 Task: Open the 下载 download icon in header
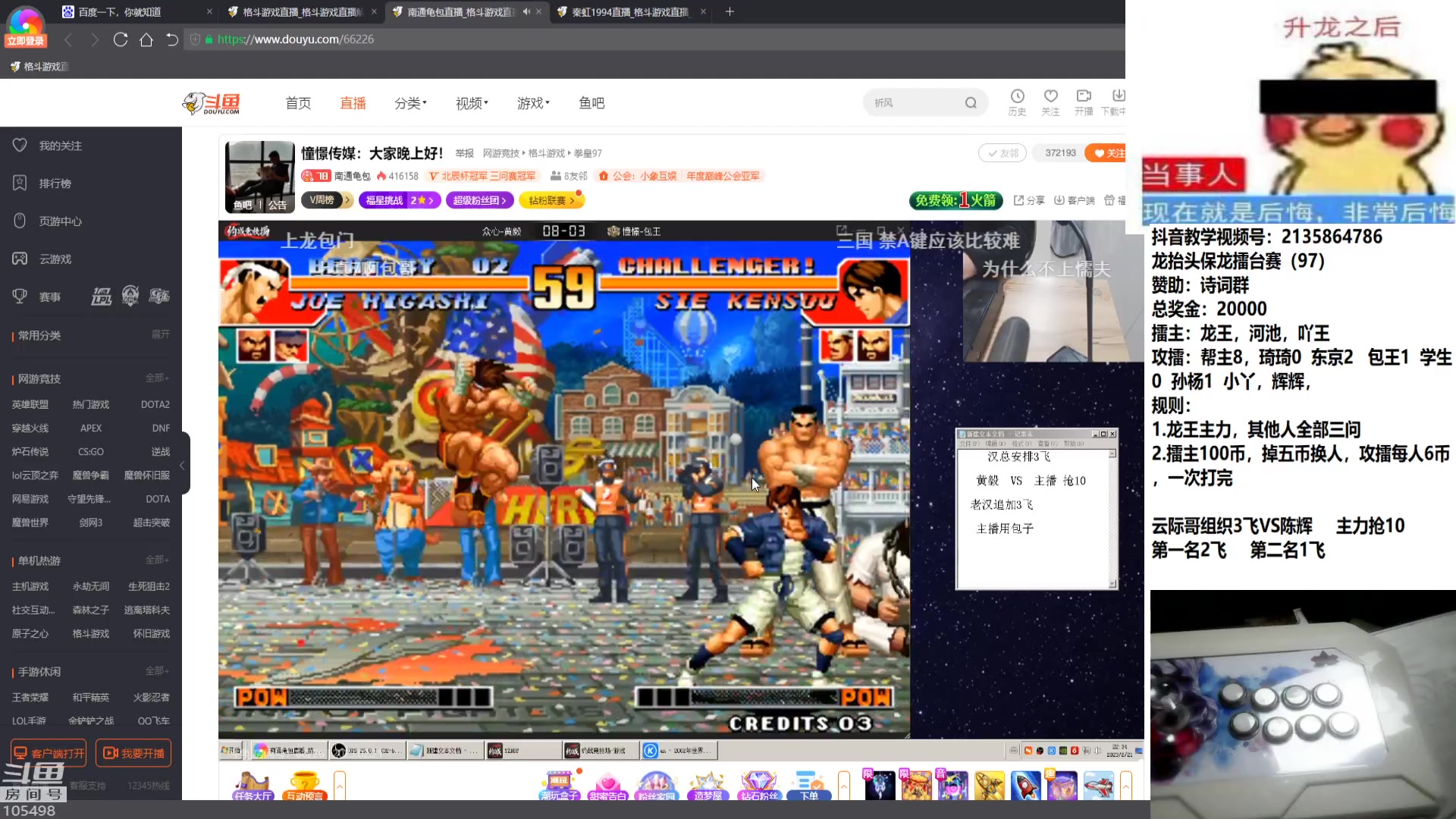tap(1114, 102)
